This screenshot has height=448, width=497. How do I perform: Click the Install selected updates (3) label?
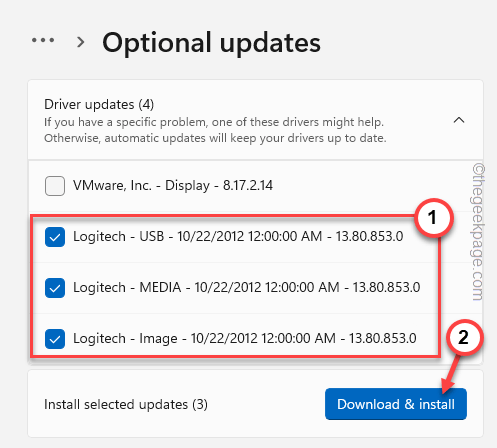[x=126, y=404]
